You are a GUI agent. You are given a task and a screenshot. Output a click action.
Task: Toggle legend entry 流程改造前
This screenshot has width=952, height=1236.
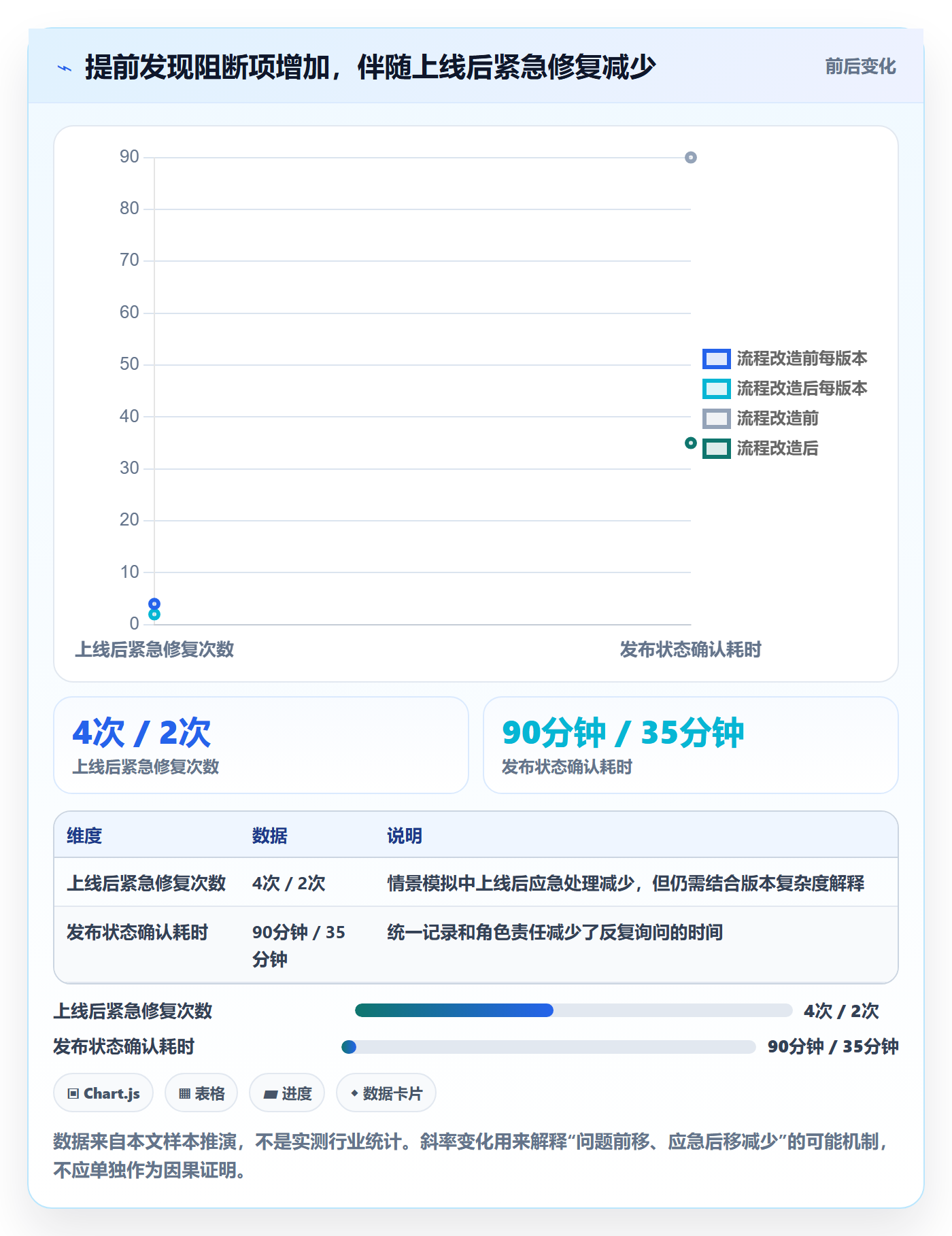click(760, 418)
